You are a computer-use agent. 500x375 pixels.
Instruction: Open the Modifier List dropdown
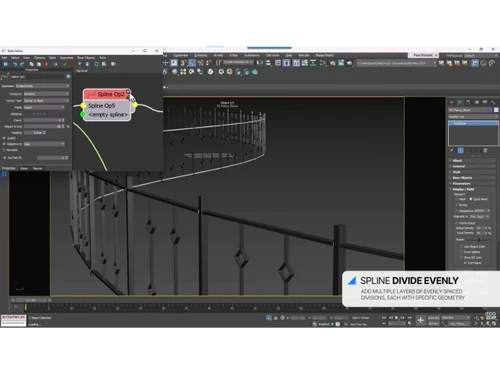(x=473, y=117)
